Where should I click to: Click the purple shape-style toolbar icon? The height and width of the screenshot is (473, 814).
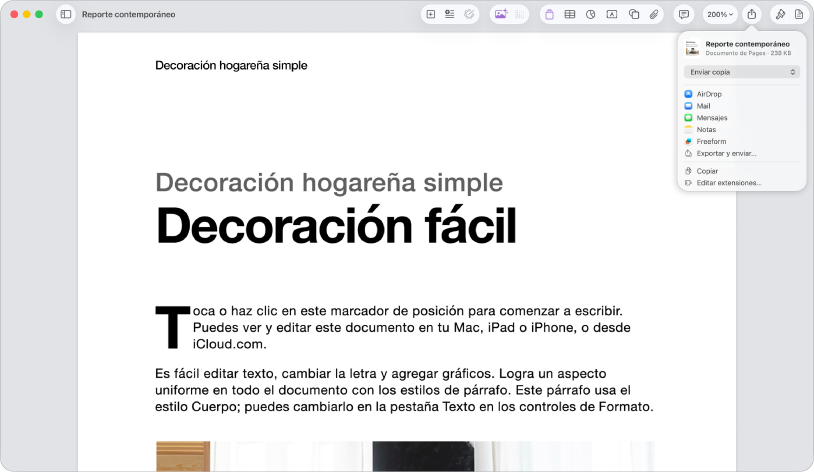click(550, 15)
